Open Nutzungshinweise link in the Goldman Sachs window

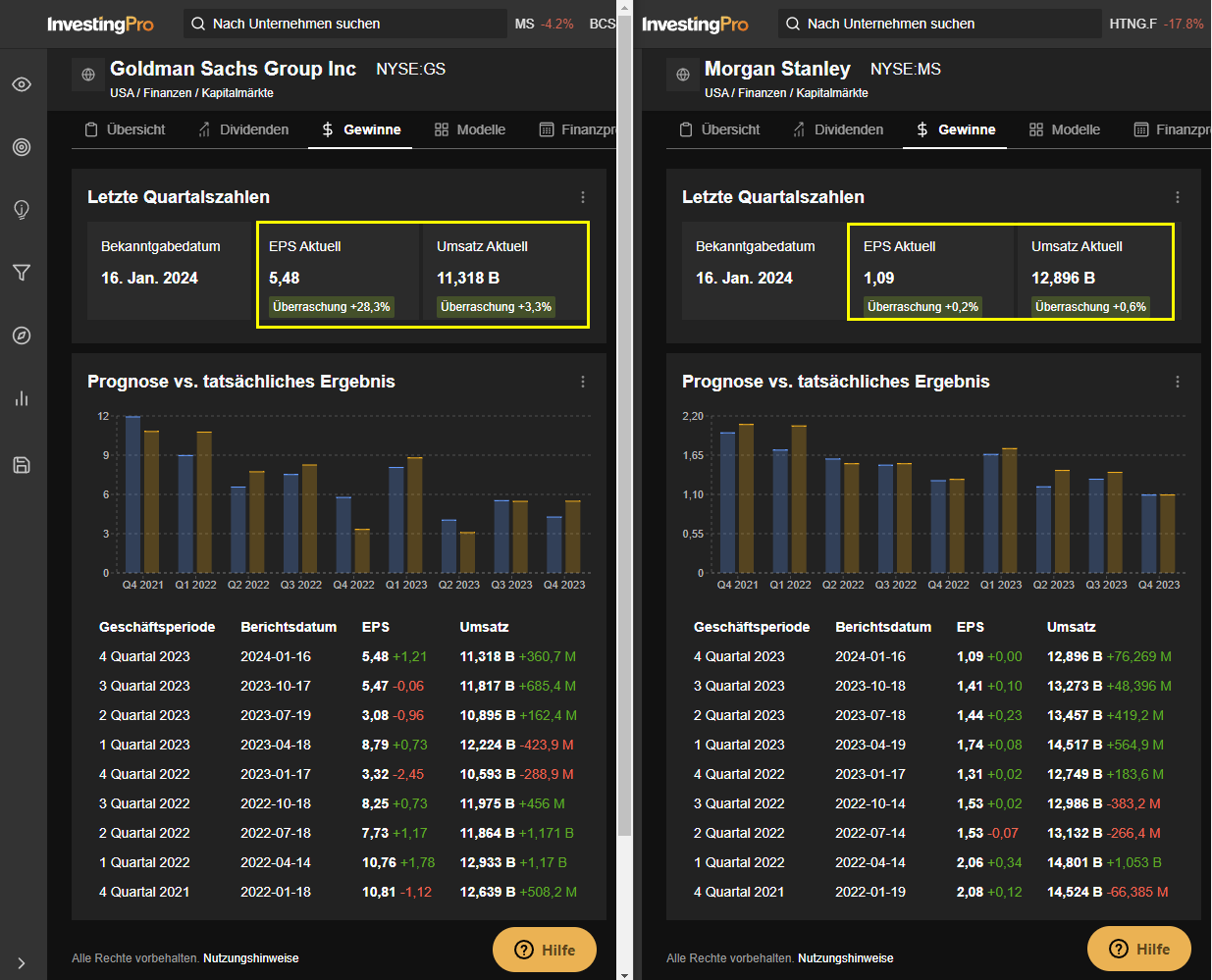point(251,958)
